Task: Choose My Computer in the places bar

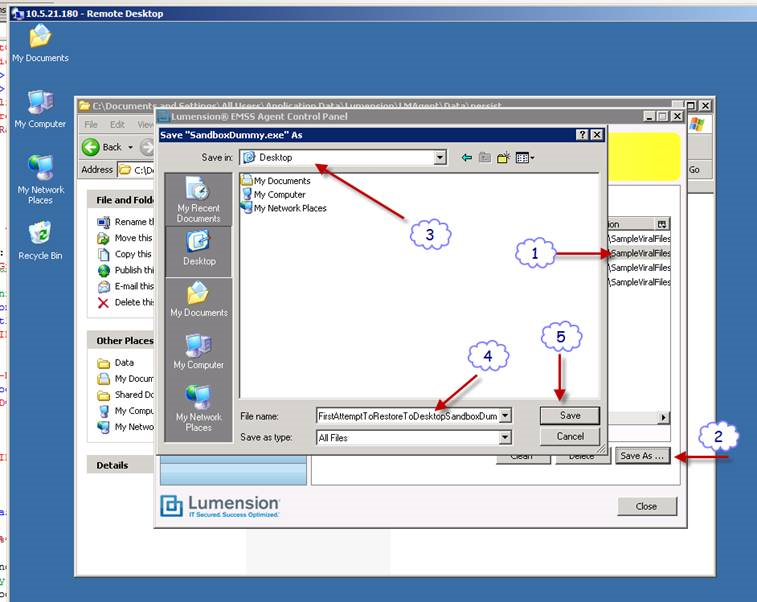Action: coord(198,352)
